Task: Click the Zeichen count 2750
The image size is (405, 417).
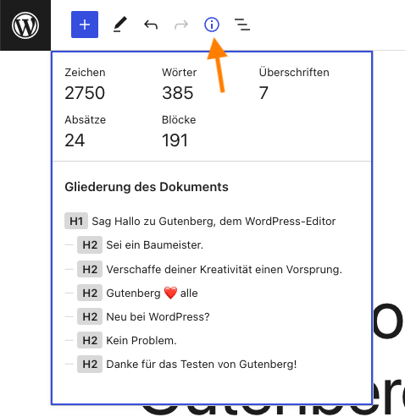Action: 85,93
